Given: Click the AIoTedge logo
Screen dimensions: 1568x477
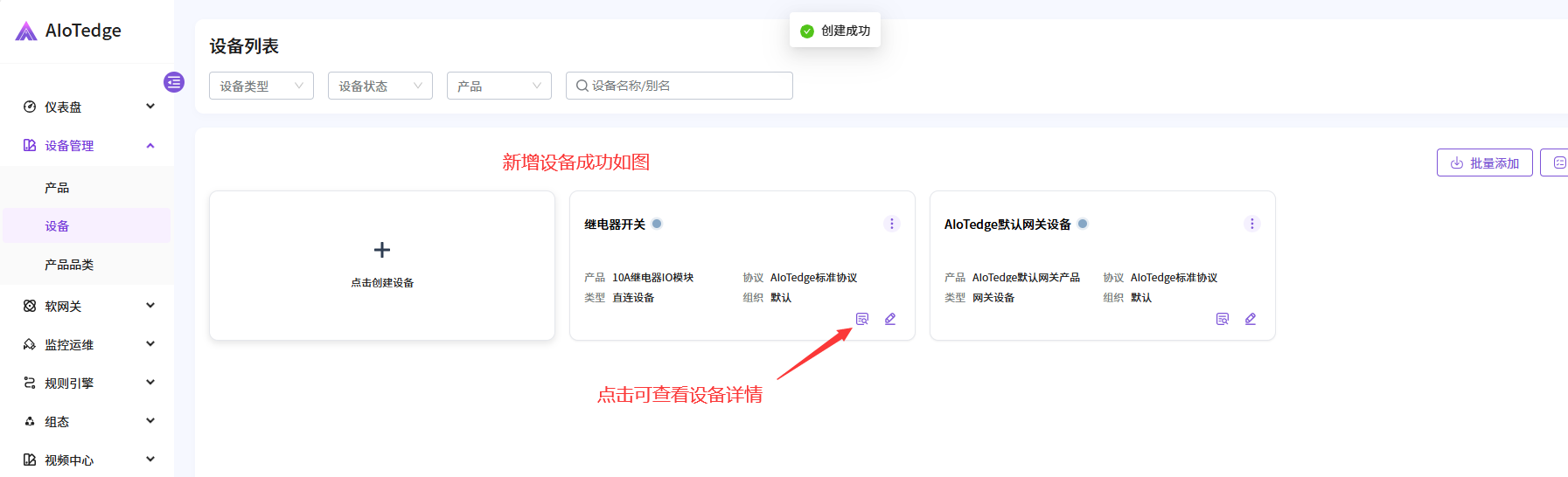Looking at the screenshot, I should tap(68, 31).
